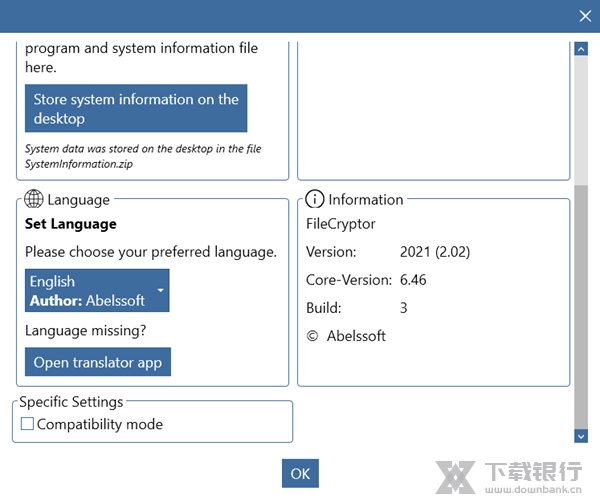Screen dimensions: 600x503
Task: Click the Core-Version value 6.46
Action: point(413,280)
